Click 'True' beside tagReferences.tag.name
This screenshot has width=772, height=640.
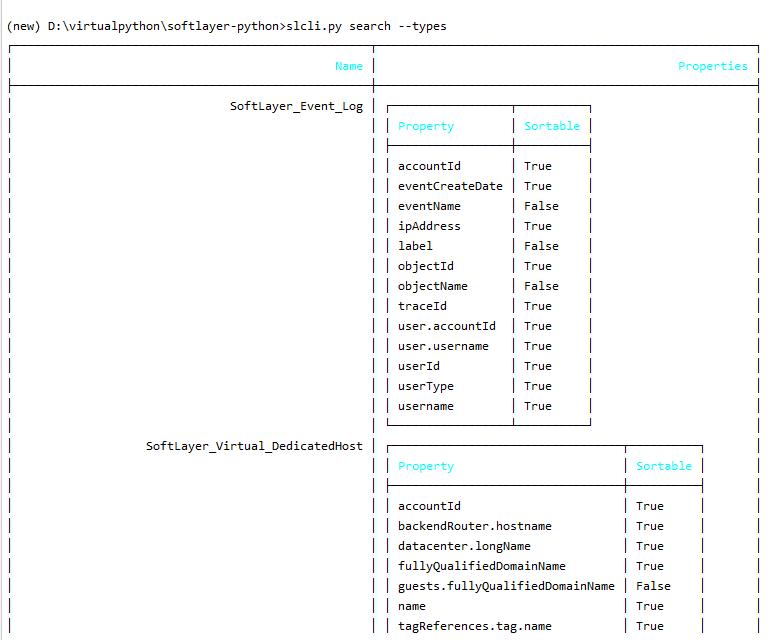[x=650, y=627]
